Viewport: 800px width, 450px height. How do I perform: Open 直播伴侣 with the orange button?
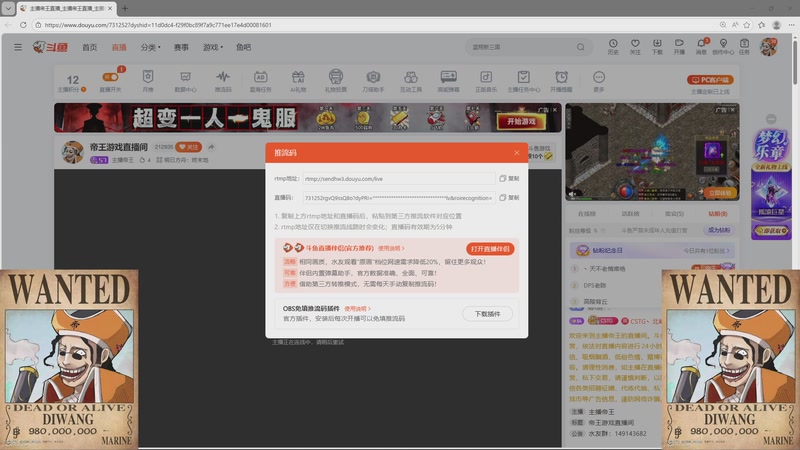[490, 249]
